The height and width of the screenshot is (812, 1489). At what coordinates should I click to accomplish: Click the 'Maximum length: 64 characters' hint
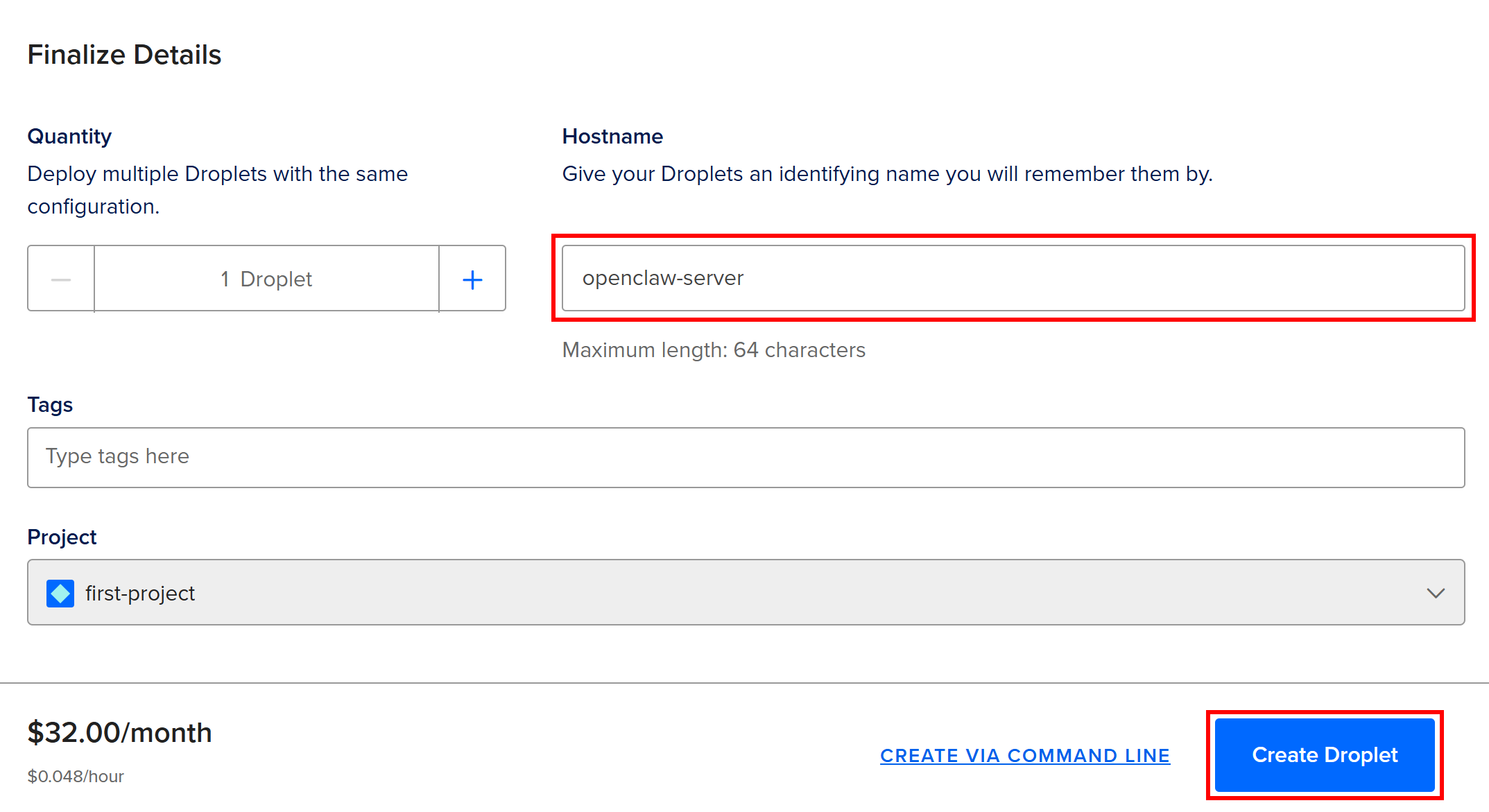point(713,349)
